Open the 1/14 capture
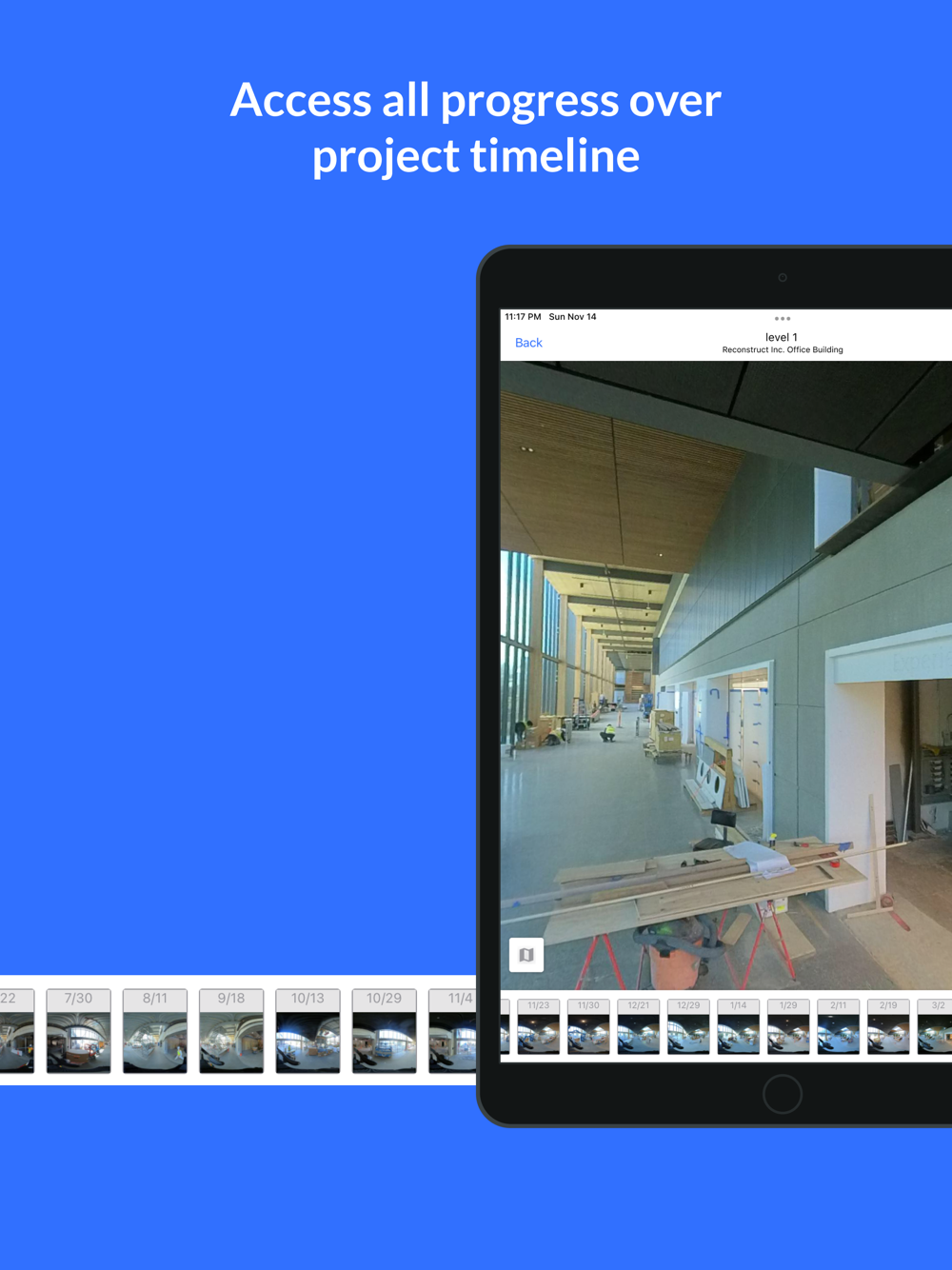 [x=738, y=1027]
